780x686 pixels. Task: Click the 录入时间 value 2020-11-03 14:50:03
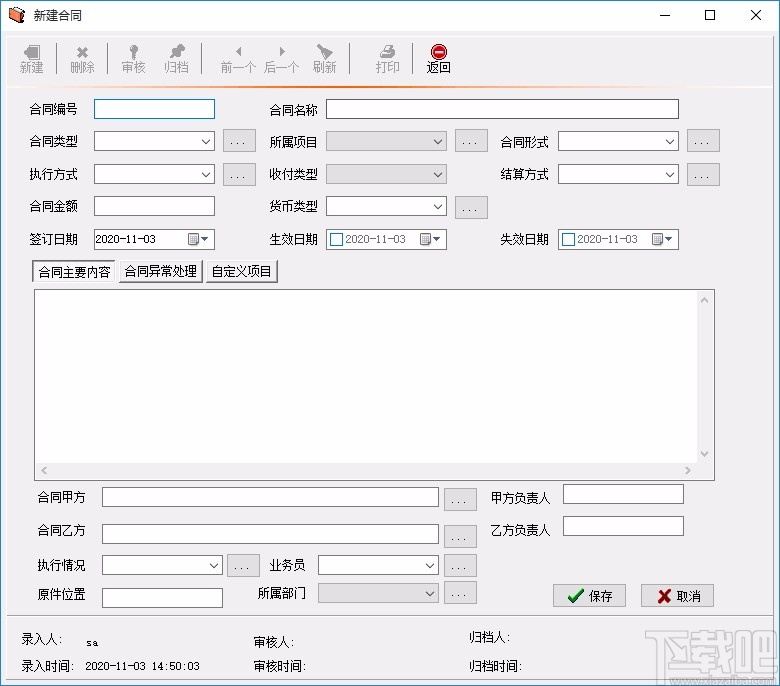click(142, 666)
